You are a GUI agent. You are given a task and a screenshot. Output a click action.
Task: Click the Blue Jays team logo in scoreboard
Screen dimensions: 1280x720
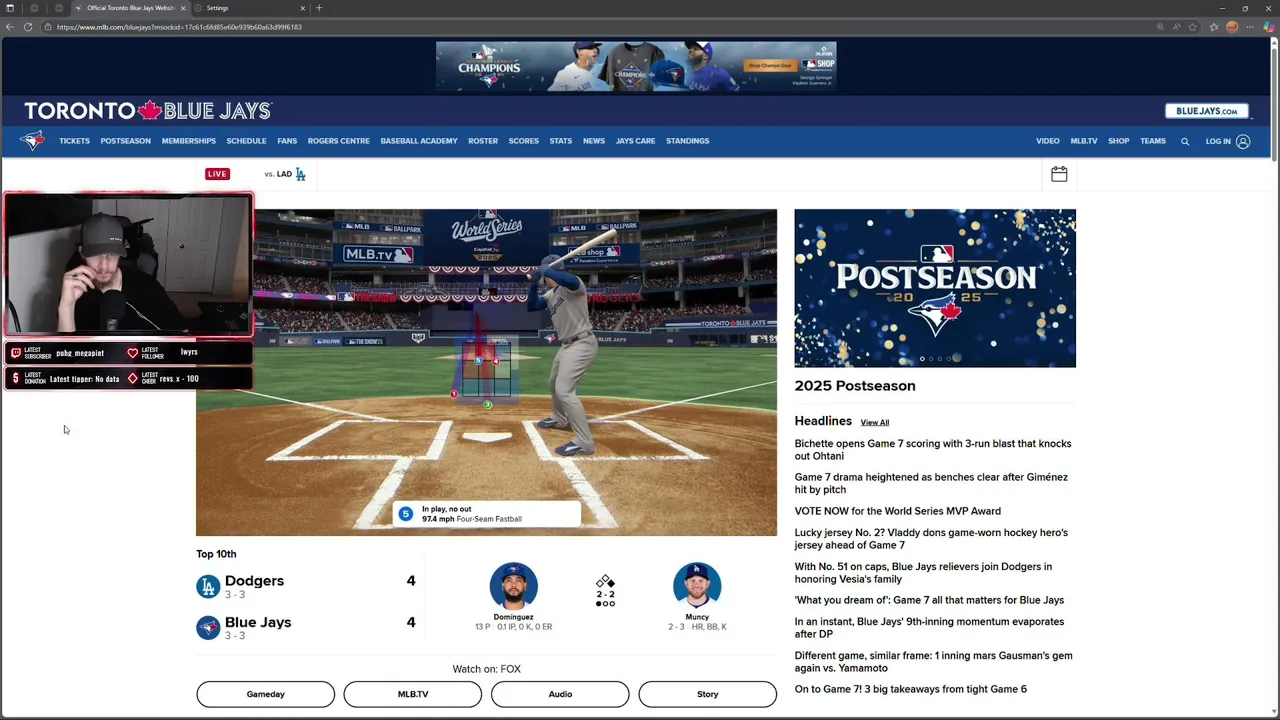[x=208, y=628]
